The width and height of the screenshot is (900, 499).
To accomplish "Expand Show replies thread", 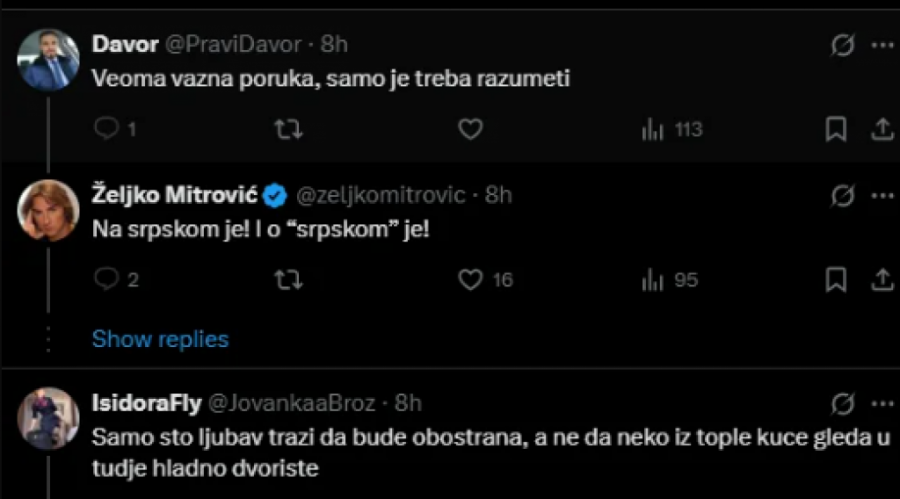I will [x=160, y=339].
